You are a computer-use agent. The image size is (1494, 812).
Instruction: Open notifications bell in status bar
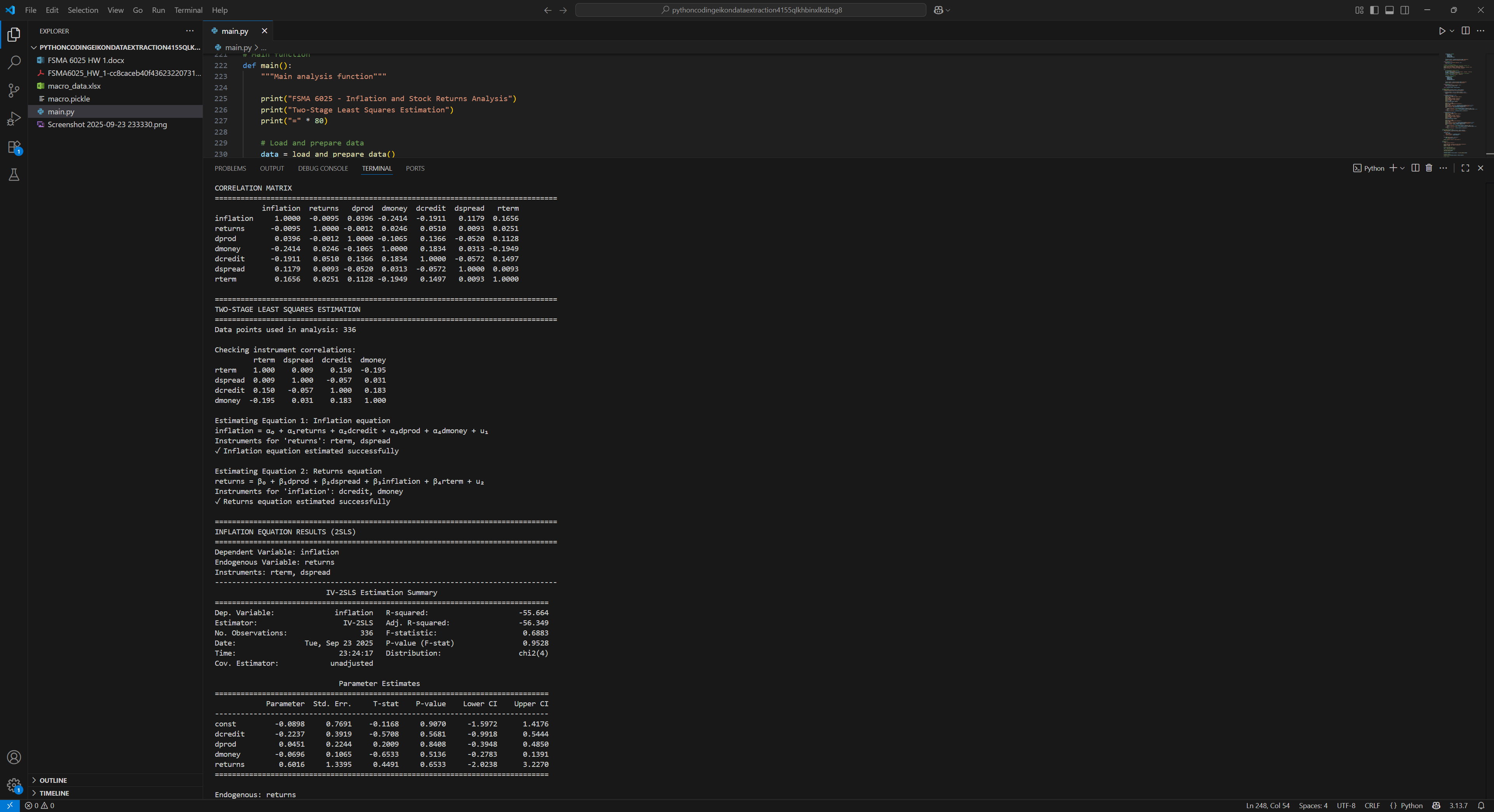[x=1481, y=806]
